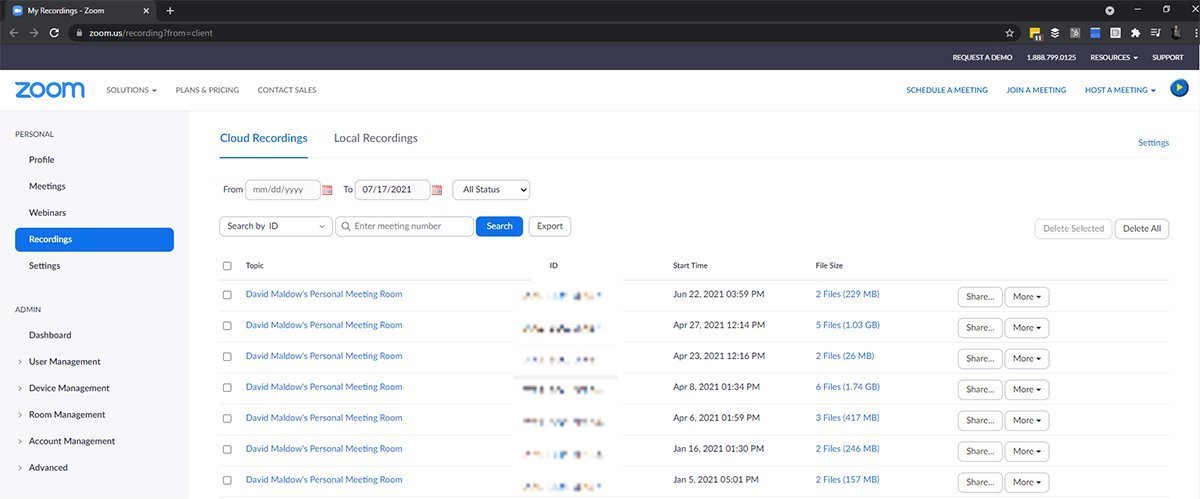Viewport: 1200px width, 499px height.
Task: Click the Enter meeting number field
Action: [404, 226]
